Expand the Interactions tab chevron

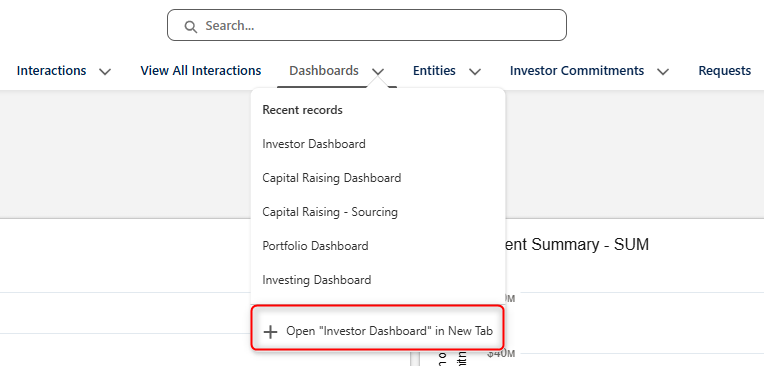coord(105,72)
